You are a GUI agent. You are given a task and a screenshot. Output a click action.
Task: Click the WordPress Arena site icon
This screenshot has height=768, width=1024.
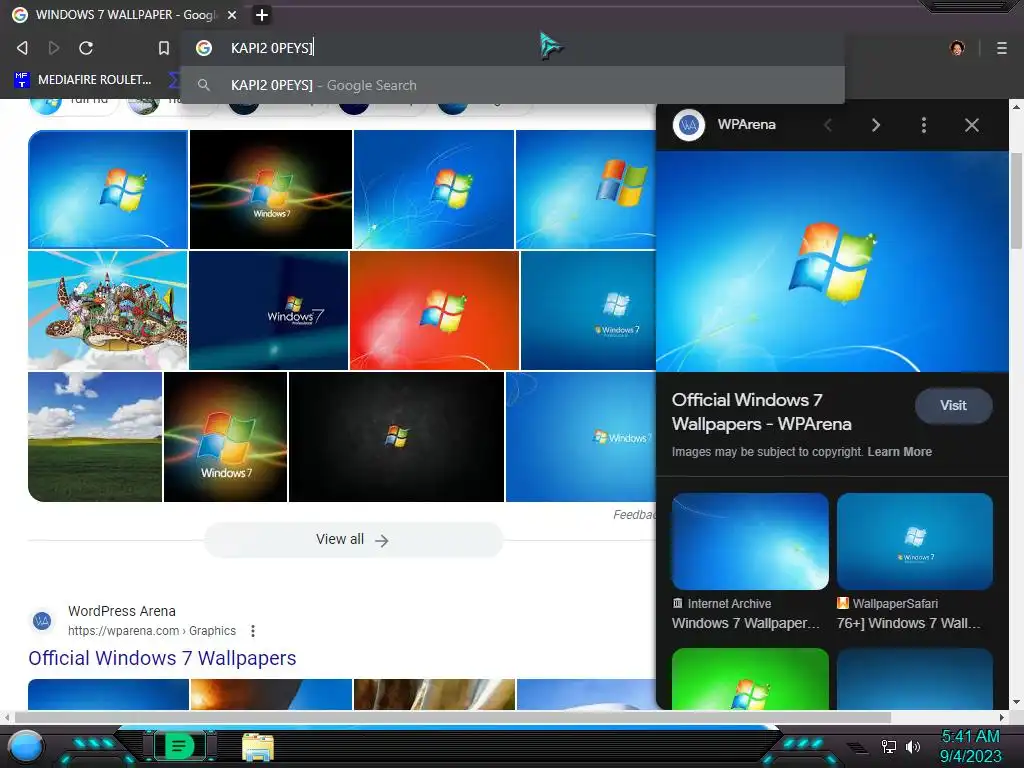point(42,620)
